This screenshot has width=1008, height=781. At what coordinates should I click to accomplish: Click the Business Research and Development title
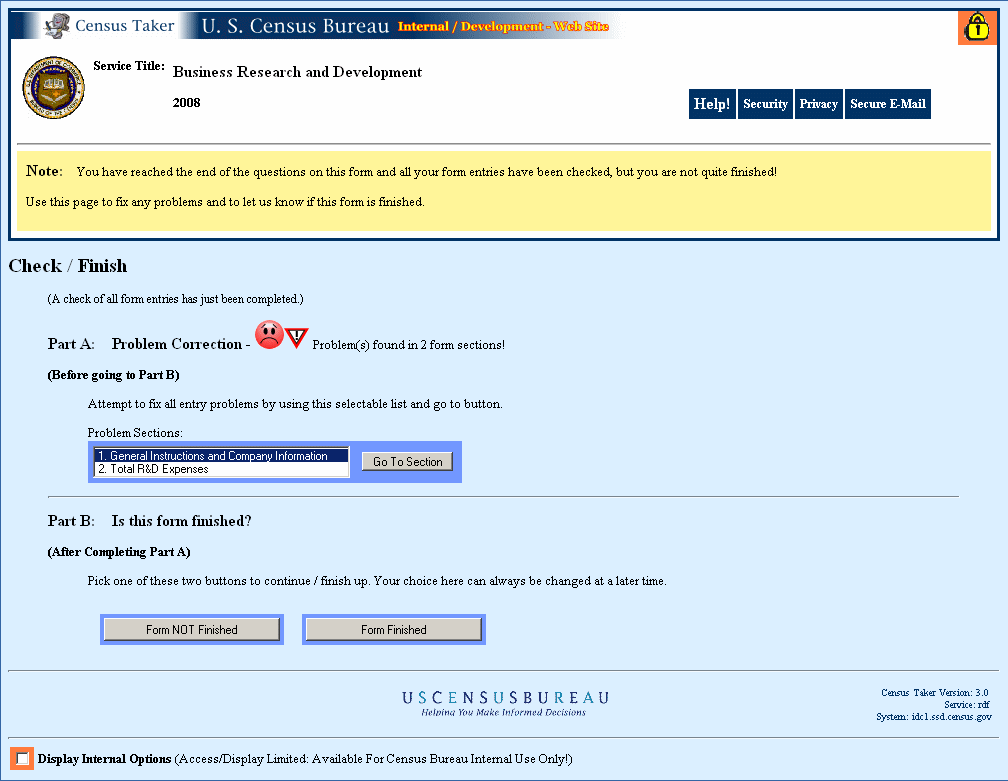point(297,72)
